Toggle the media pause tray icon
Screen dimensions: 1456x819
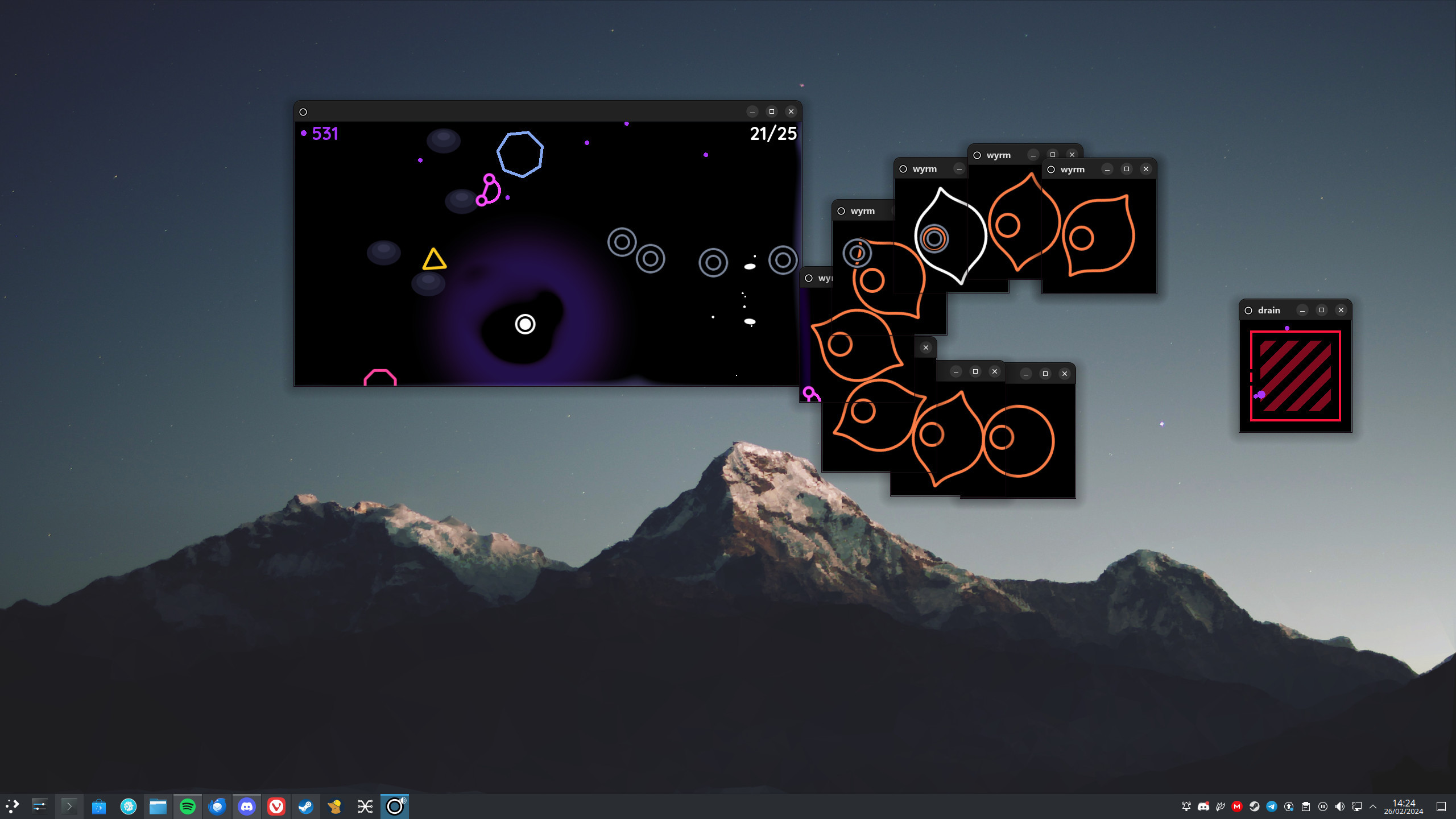click(x=1323, y=806)
